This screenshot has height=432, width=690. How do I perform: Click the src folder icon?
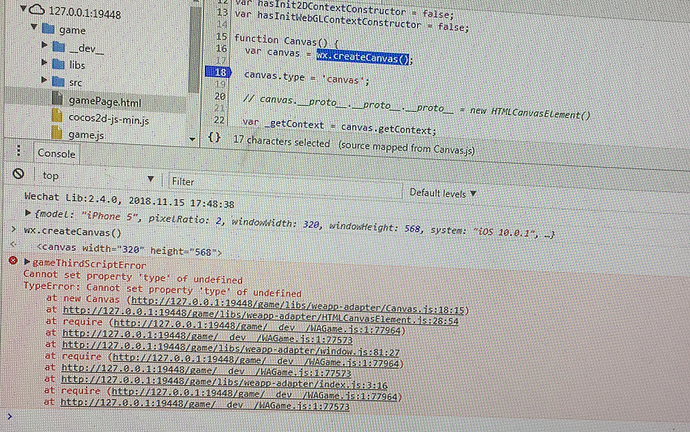point(59,81)
